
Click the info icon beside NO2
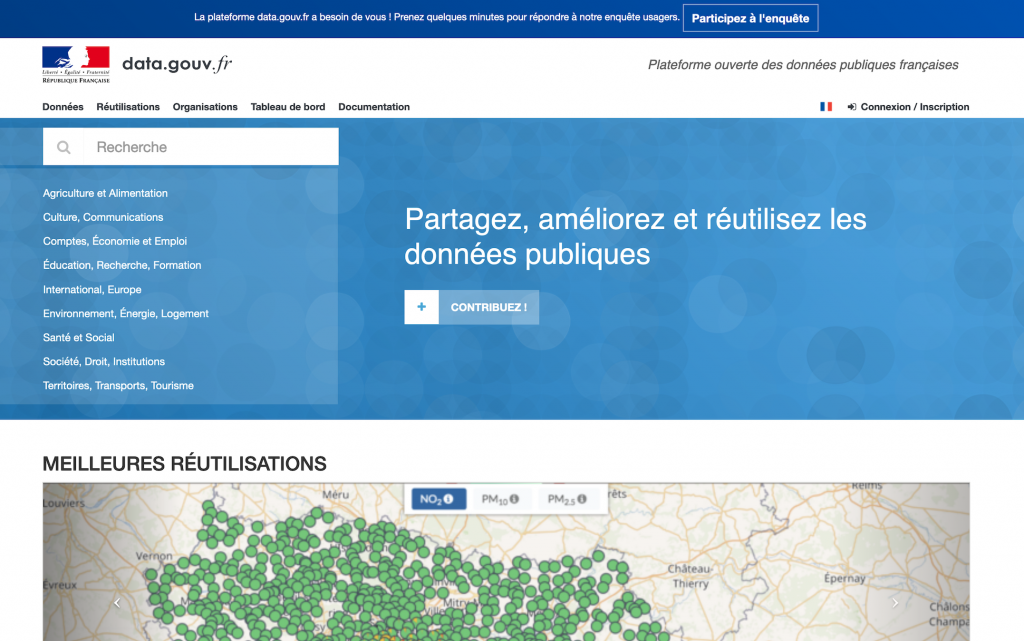point(449,499)
